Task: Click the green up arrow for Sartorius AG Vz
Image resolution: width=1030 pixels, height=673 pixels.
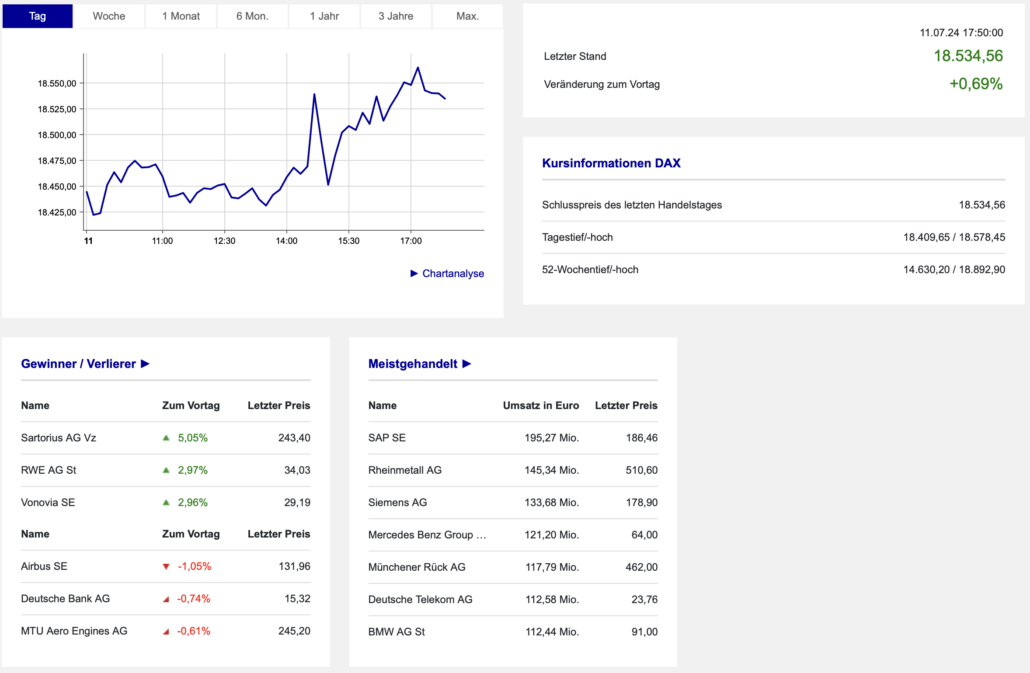Action: (x=166, y=438)
